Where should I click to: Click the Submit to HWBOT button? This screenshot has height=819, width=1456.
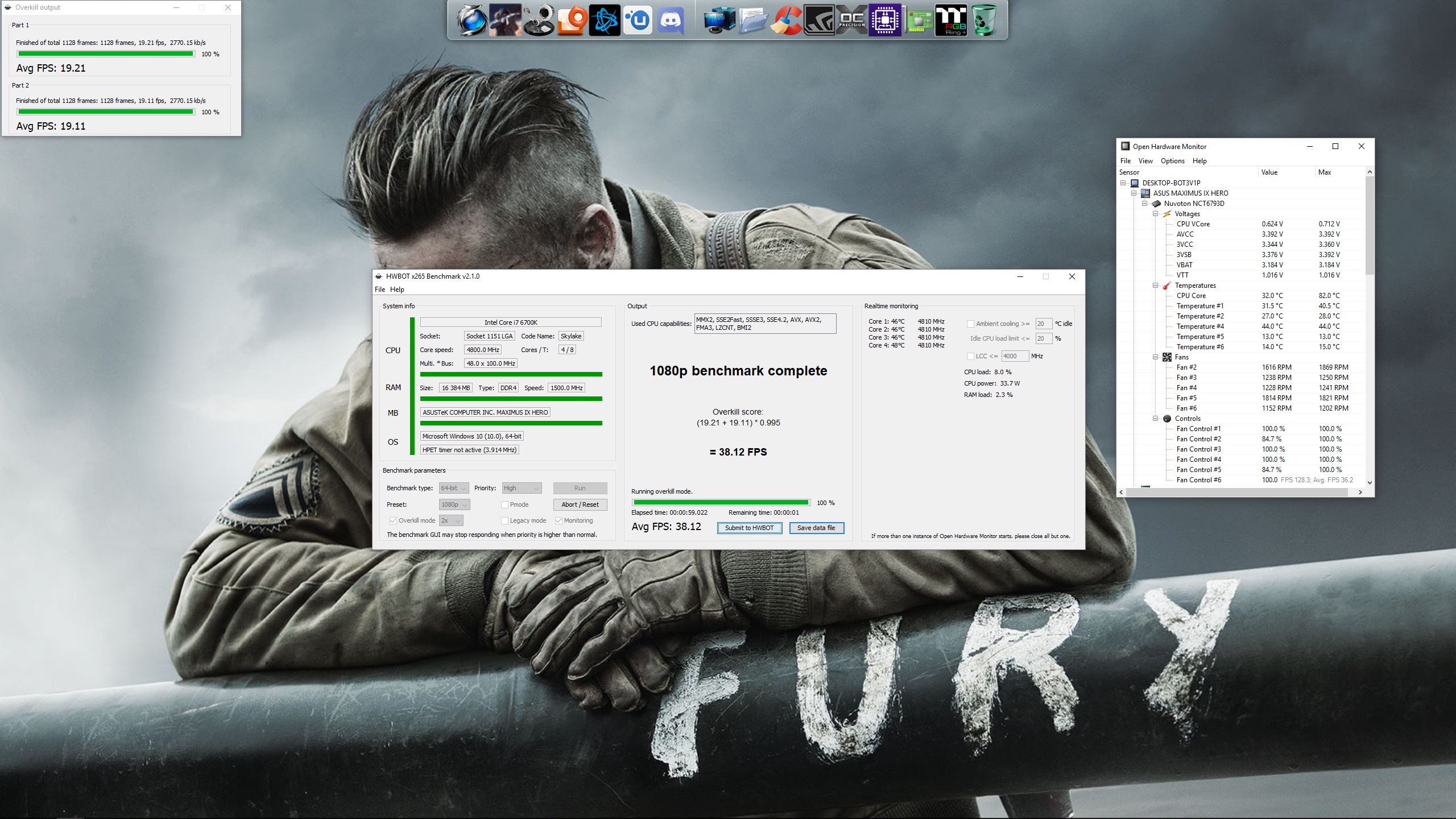749,528
